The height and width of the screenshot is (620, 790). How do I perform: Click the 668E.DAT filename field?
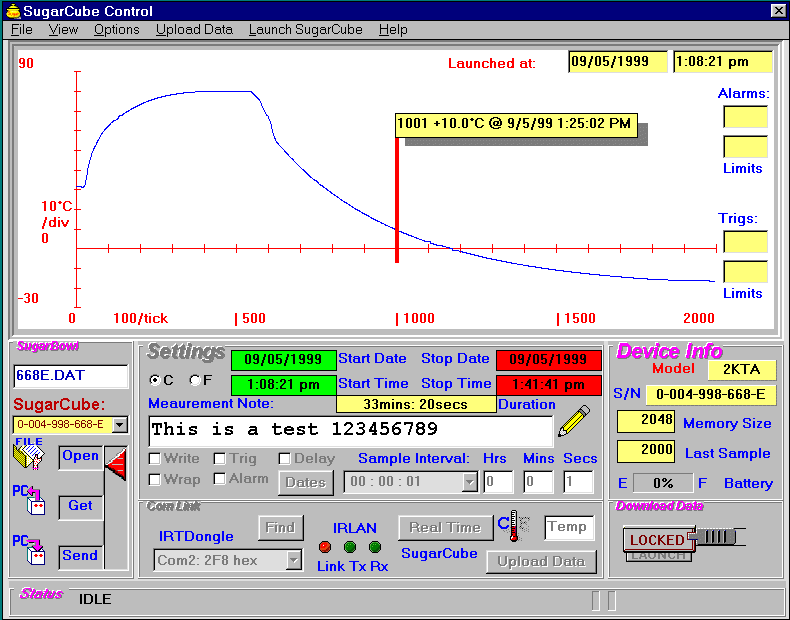point(71,376)
